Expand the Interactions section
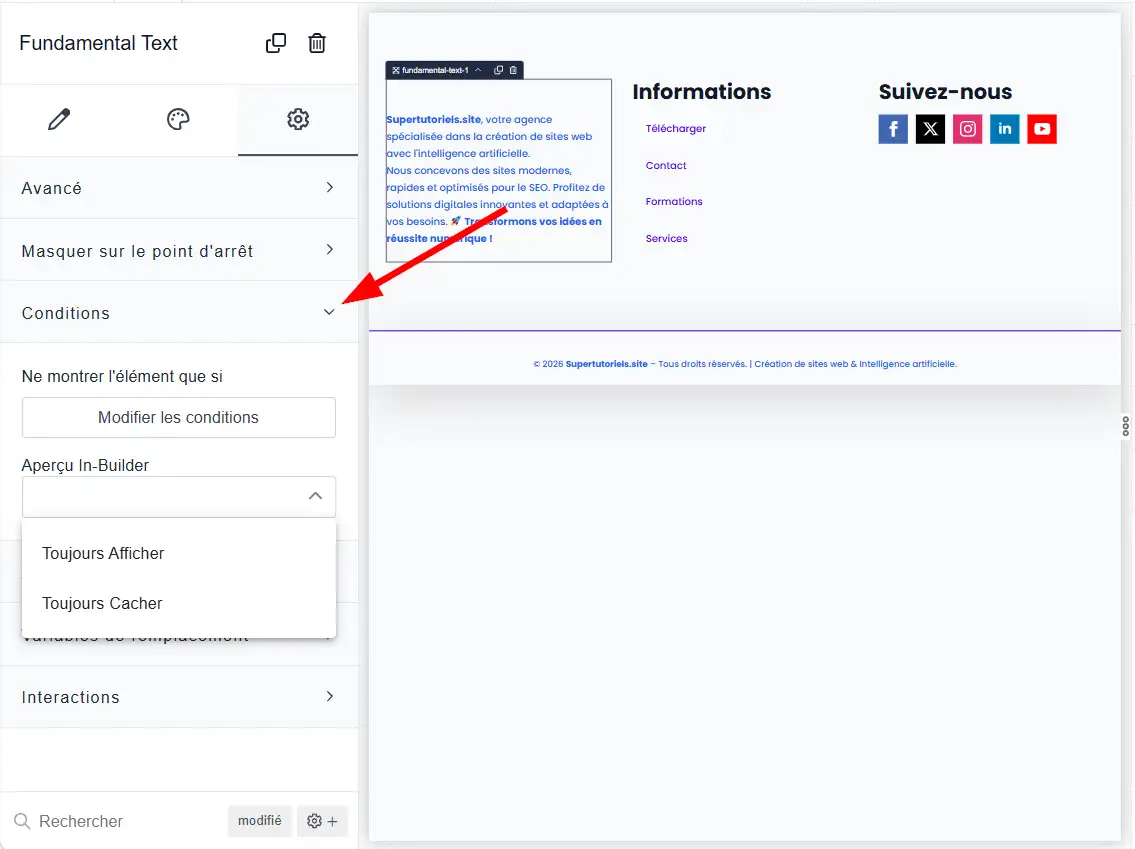The height and width of the screenshot is (849, 1135). 179,697
